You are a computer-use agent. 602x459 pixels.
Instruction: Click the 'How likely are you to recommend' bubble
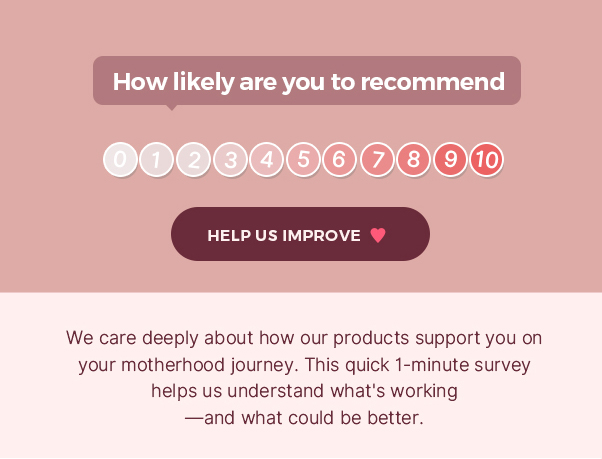point(307,81)
